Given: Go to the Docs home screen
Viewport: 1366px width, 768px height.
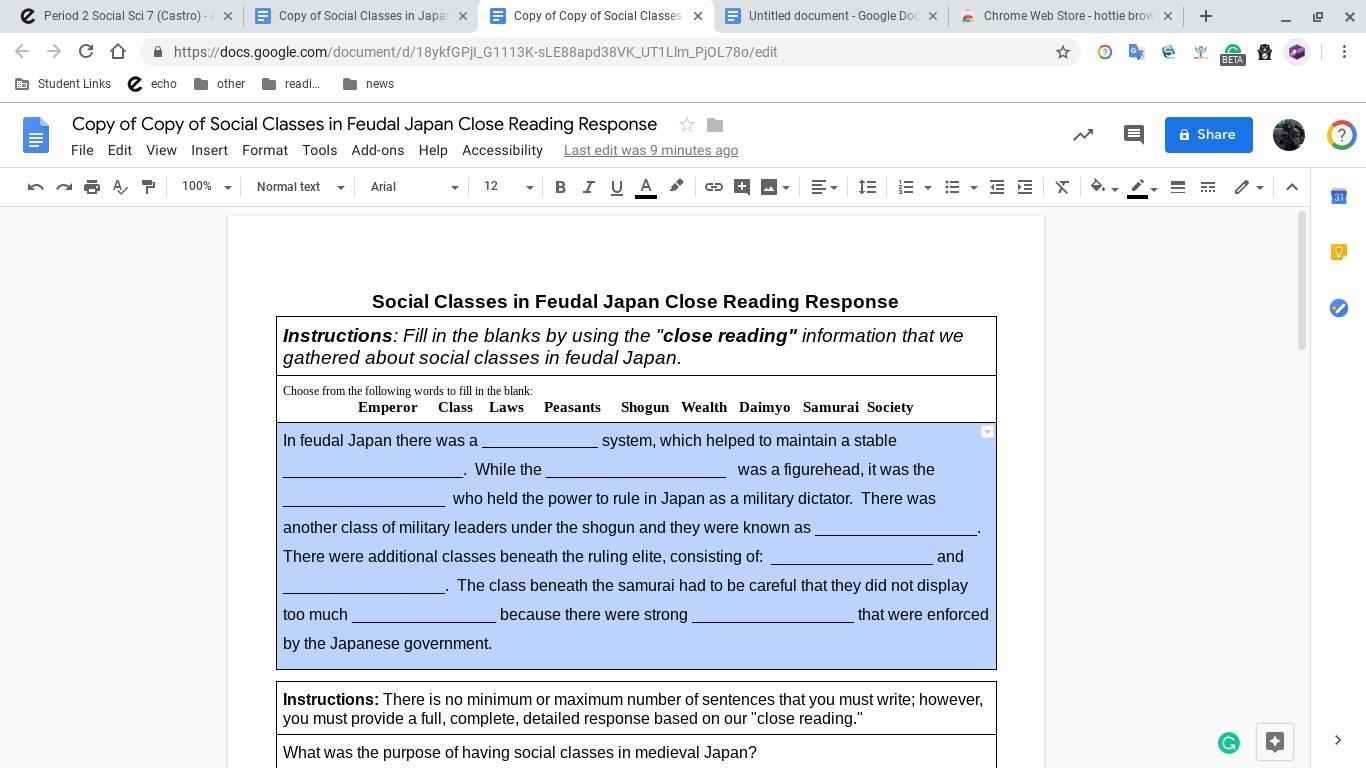Looking at the screenshot, I should coord(36,135).
